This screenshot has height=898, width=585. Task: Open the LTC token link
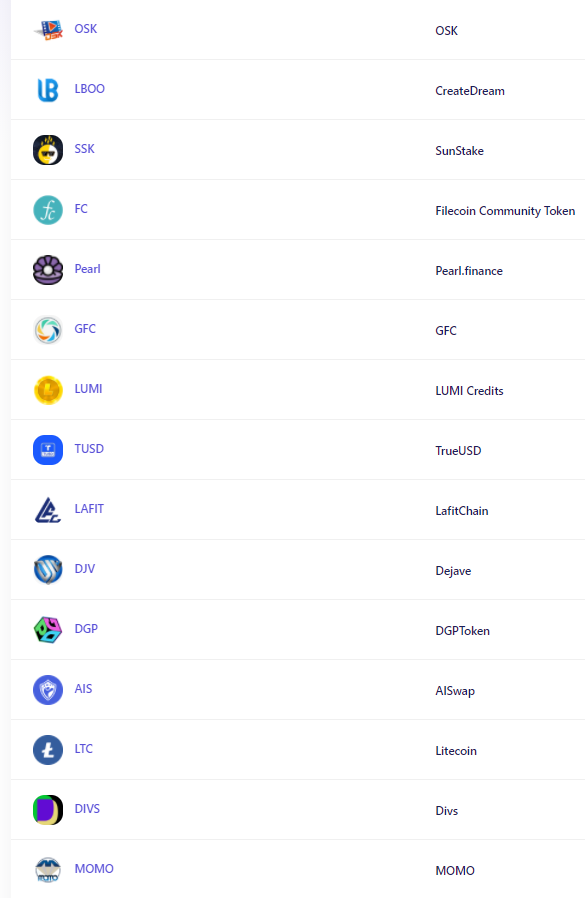click(x=84, y=749)
